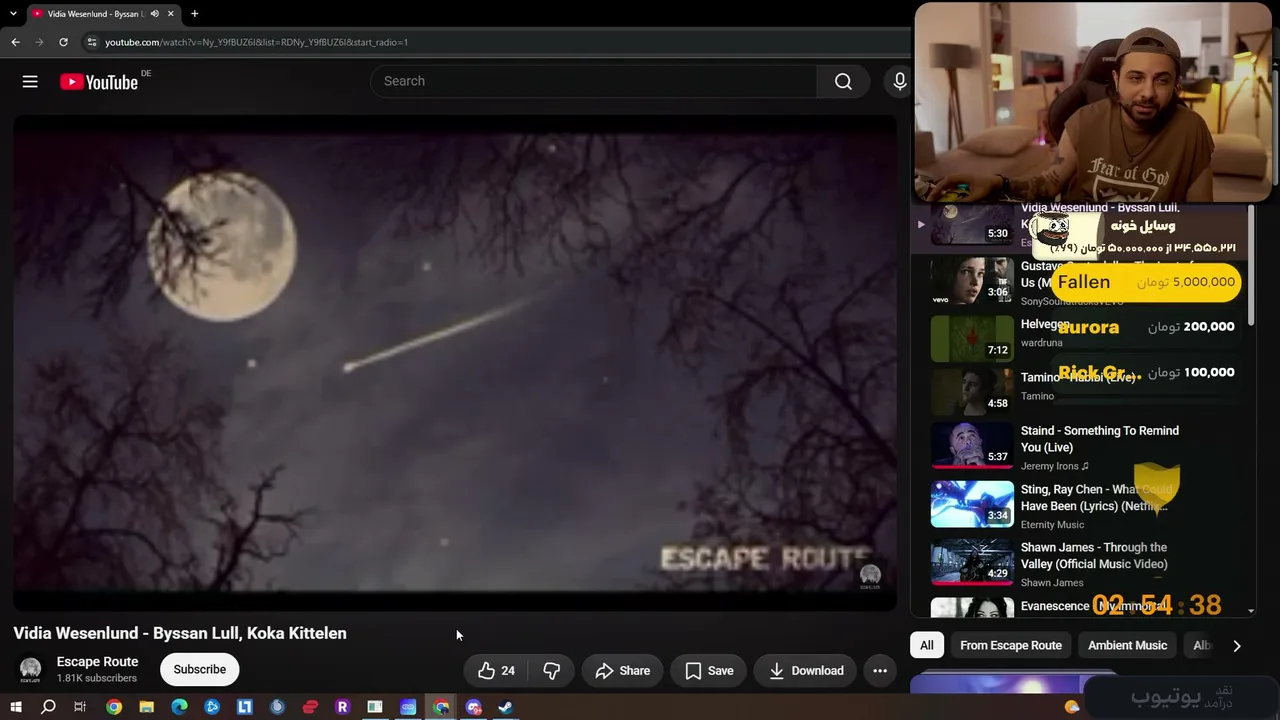The height and width of the screenshot is (720, 1280).
Task: Open the Gustavo 3:06 vevo thumbnail
Action: 972,281
